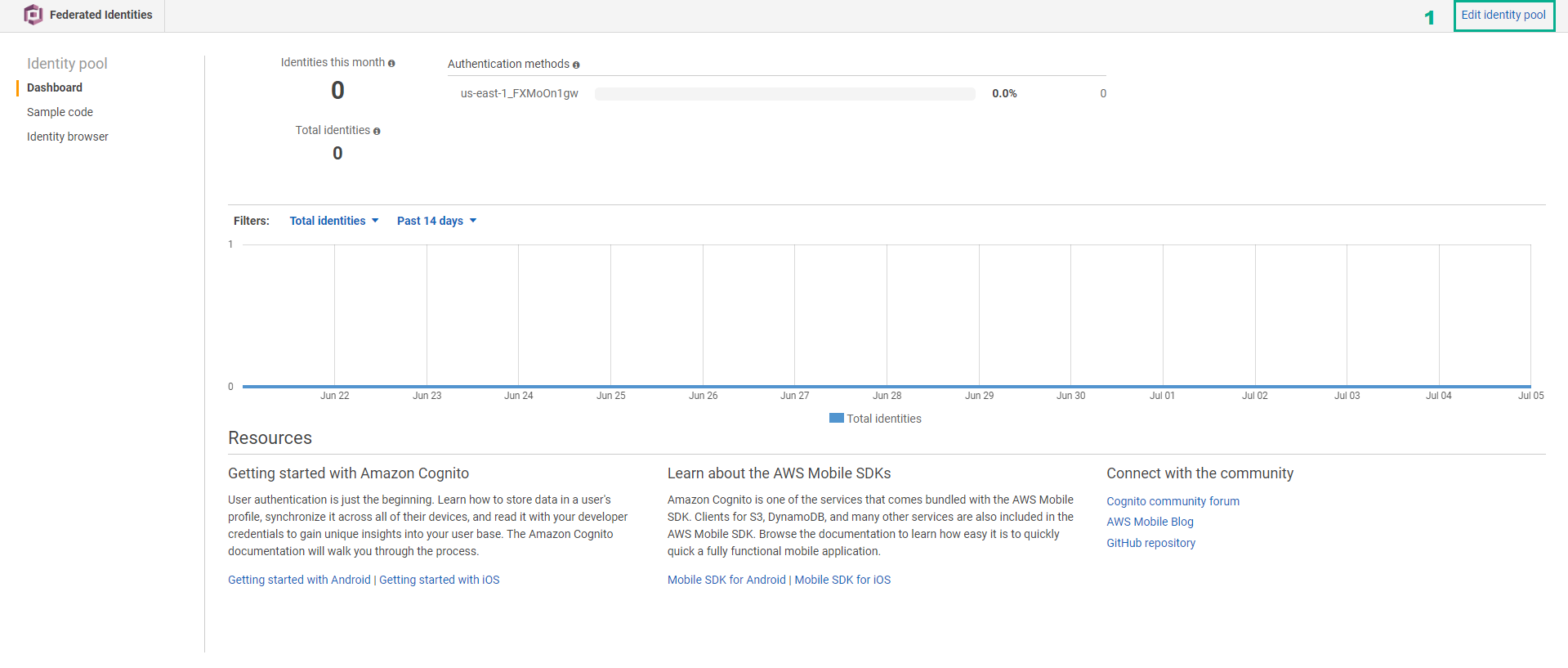Viewport: 1568px width, 668px height.
Task: Click the Total identities legend color box
Action: tap(836, 418)
